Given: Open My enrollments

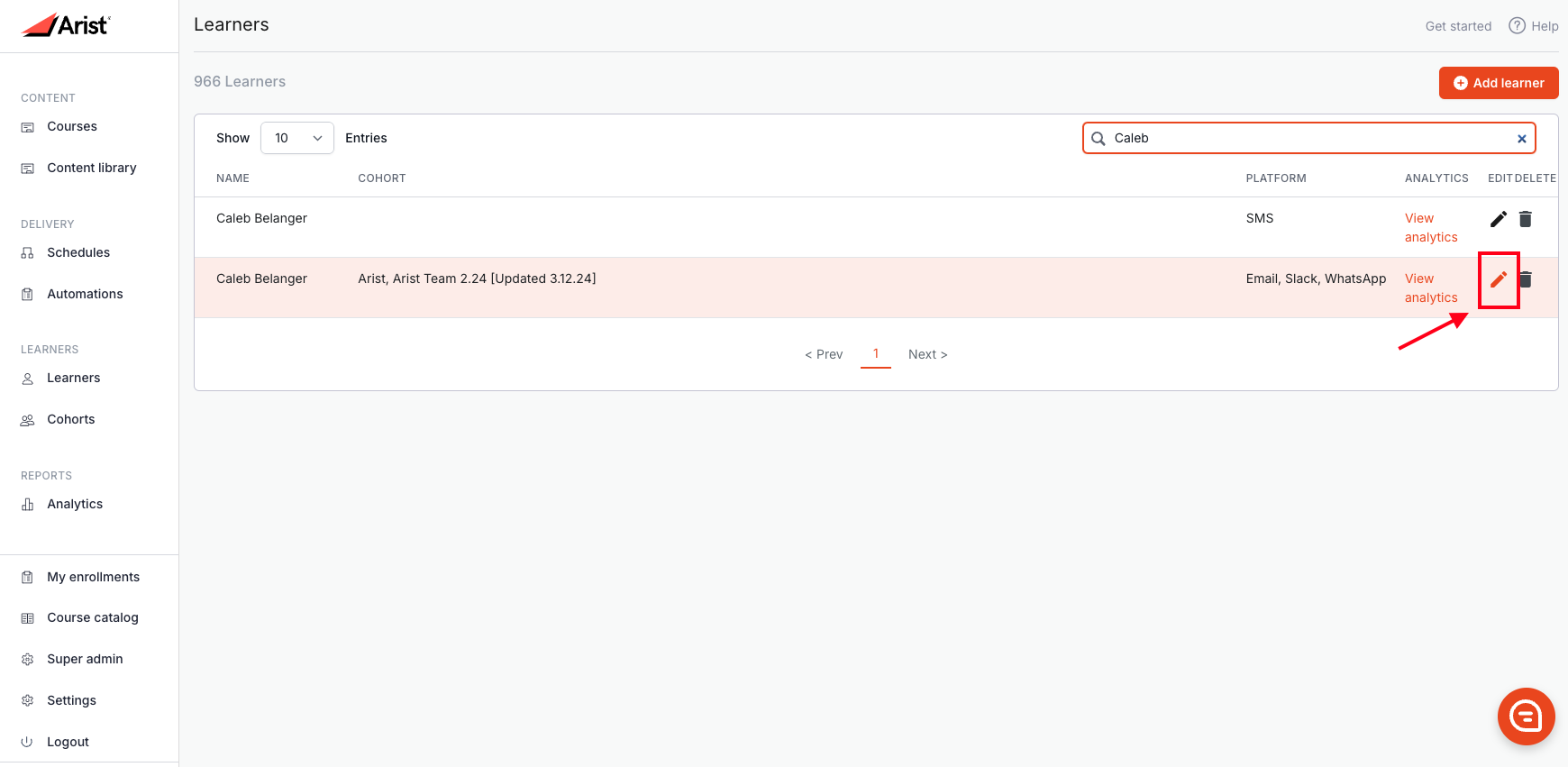Looking at the screenshot, I should [94, 577].
